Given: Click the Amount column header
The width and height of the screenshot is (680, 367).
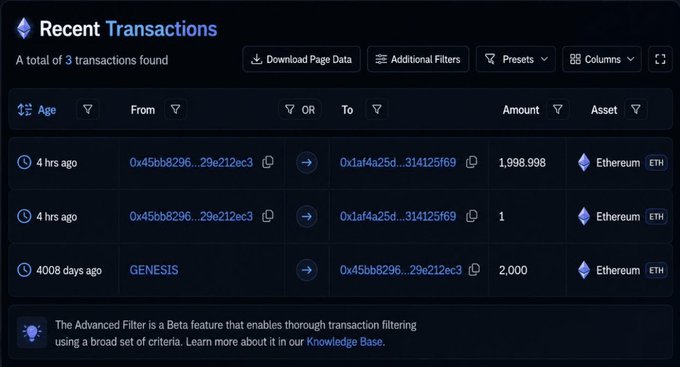Looking at the screenshot, I should pyautogui.click(x=521, y=110).
